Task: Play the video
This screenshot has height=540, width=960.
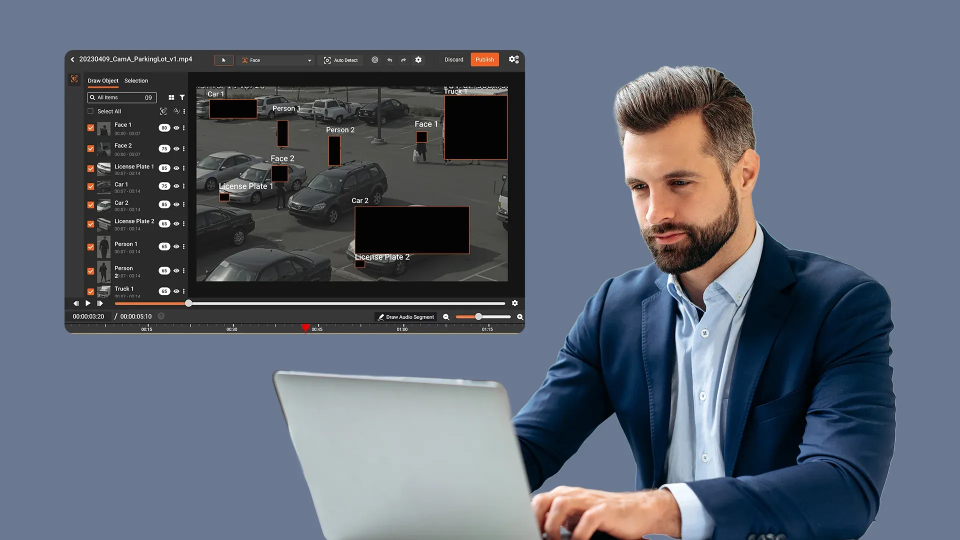Action: click(88, 303)
